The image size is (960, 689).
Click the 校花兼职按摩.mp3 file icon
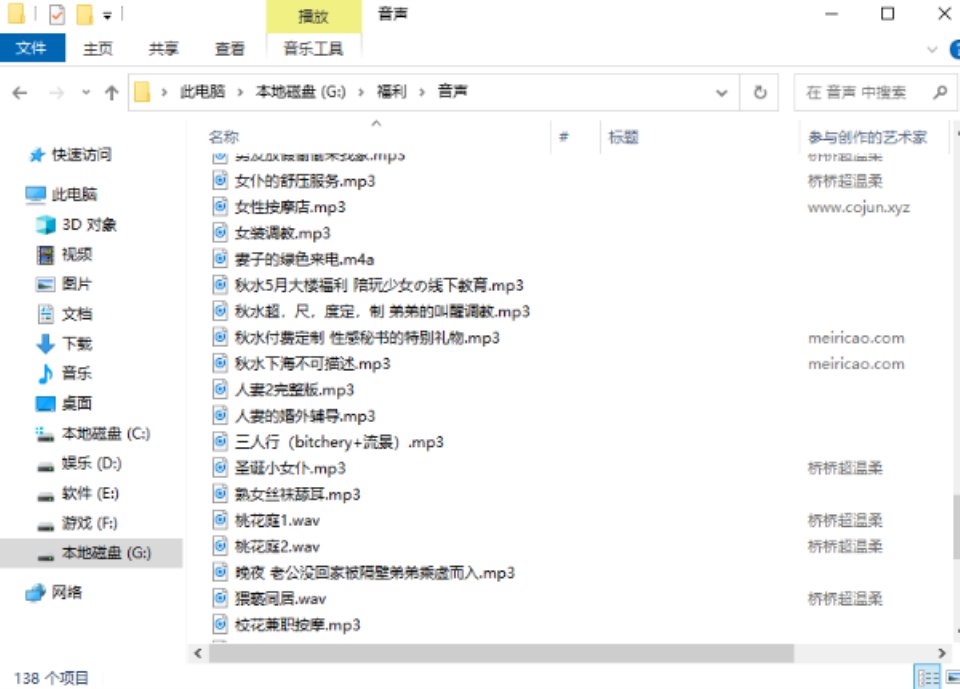(220, 625)
